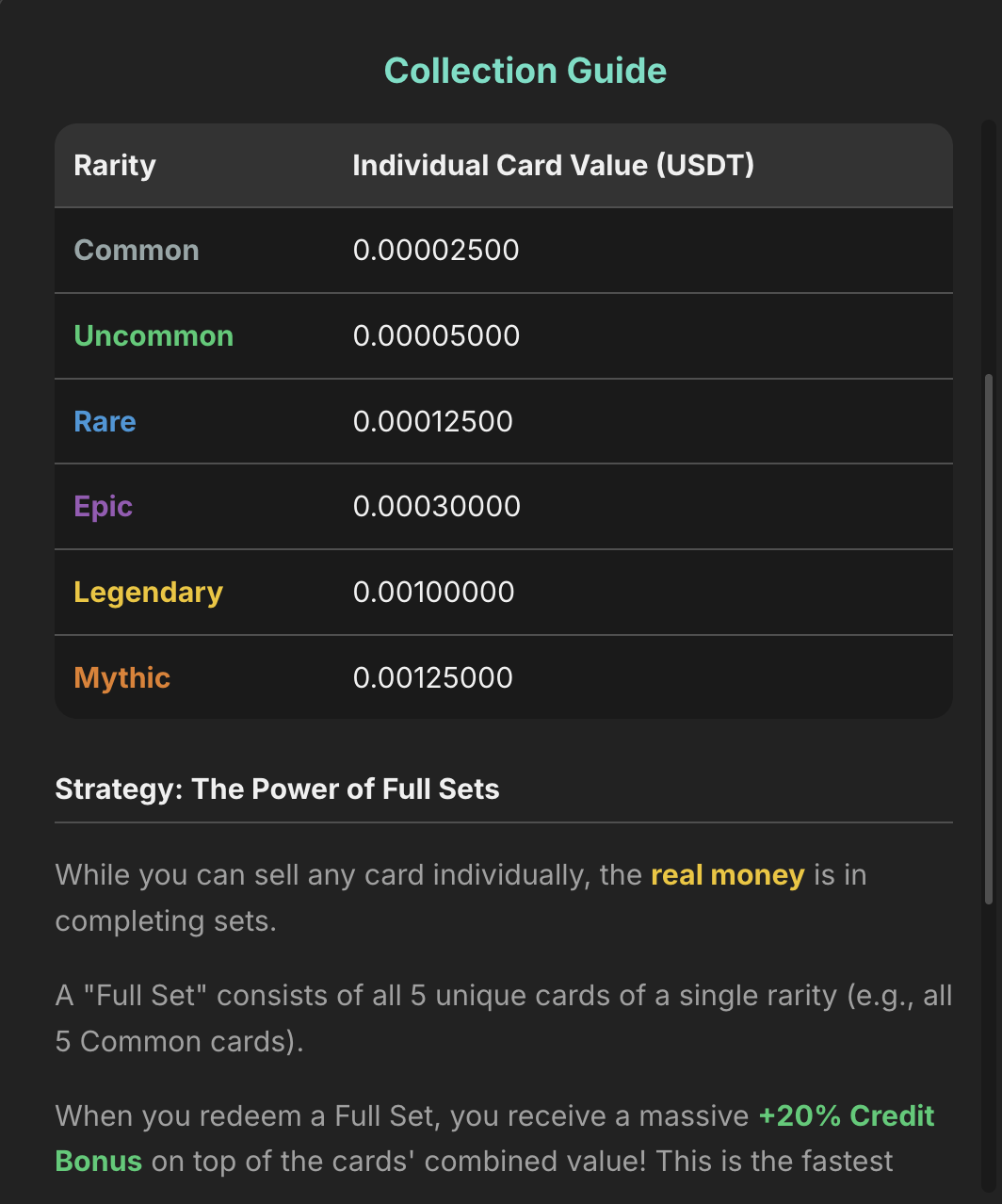The width and height of the screenshot is (1002, 1204).
Task: Click the Collection Guide title
Action: point(525,71)
